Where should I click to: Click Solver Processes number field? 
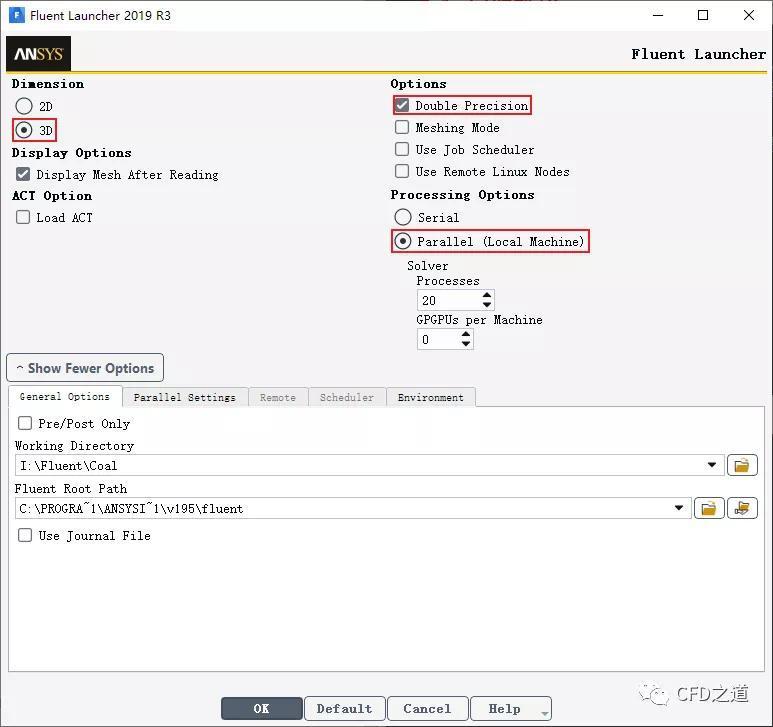click(x=449, y=300)
